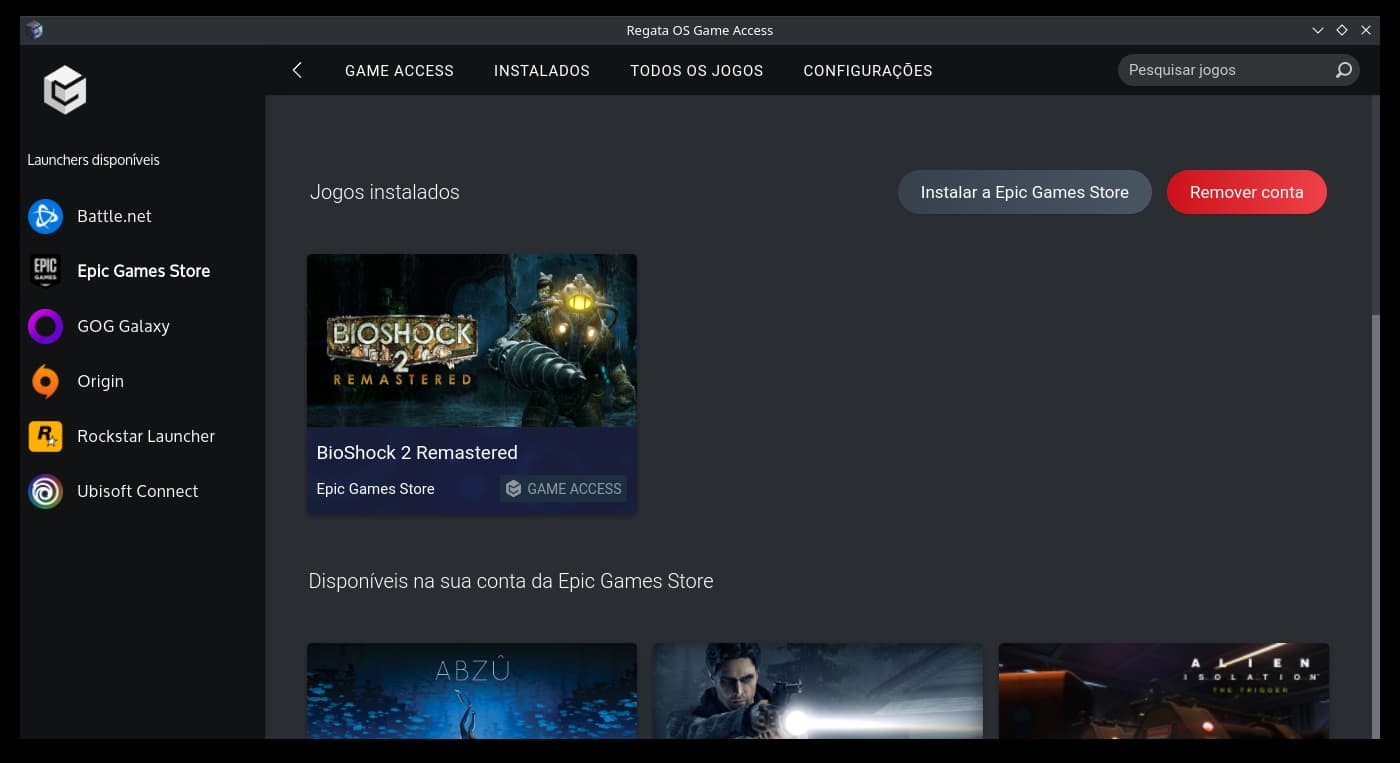
Task: Click Instalar a Epic Games Store button
Action: click(1025, 192)
